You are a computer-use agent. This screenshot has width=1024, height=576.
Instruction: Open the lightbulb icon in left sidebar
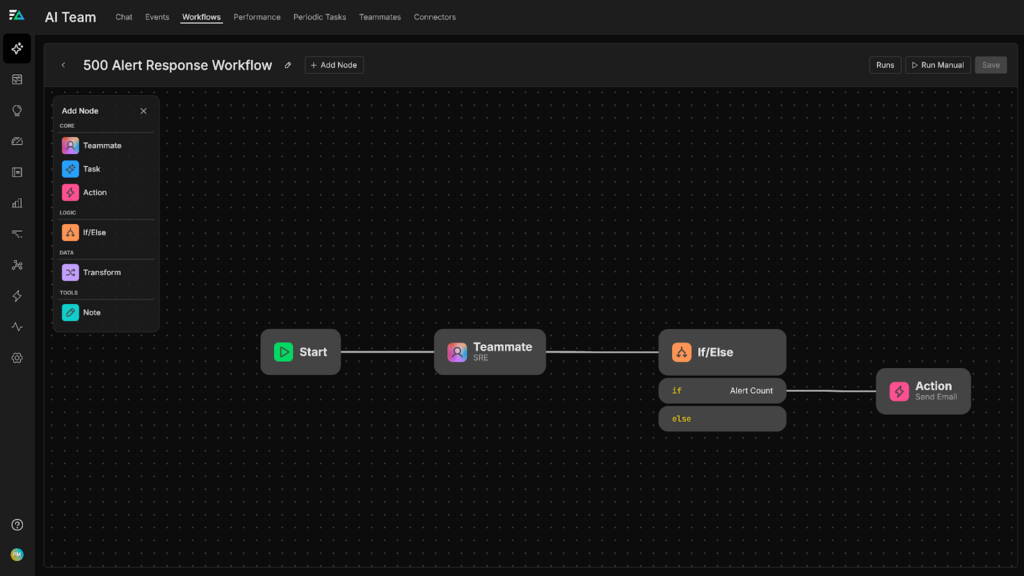pyautogui.click(x=17, y=111)
